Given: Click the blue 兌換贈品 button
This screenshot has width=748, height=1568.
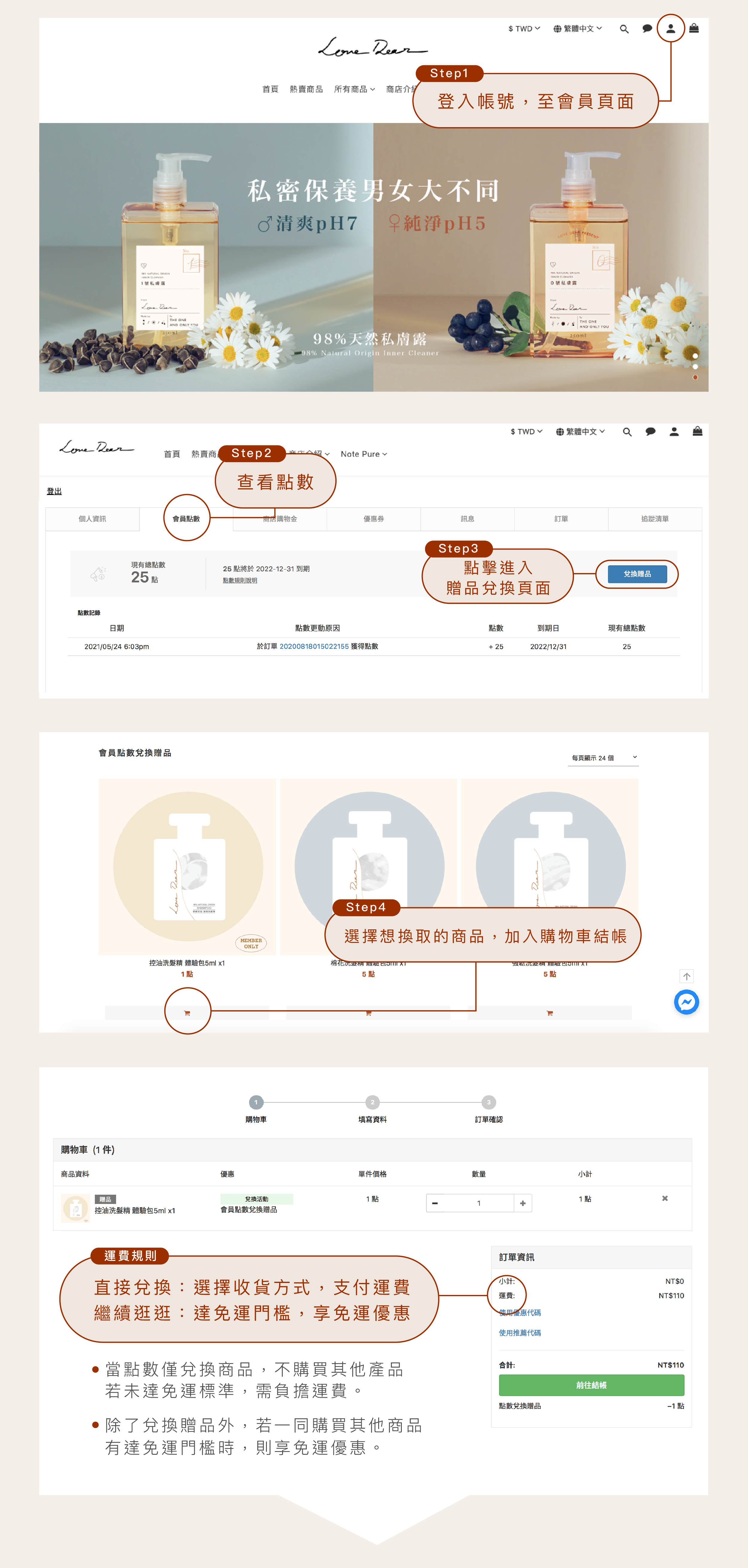Looking at the screenshot, I should coord(637,574).
